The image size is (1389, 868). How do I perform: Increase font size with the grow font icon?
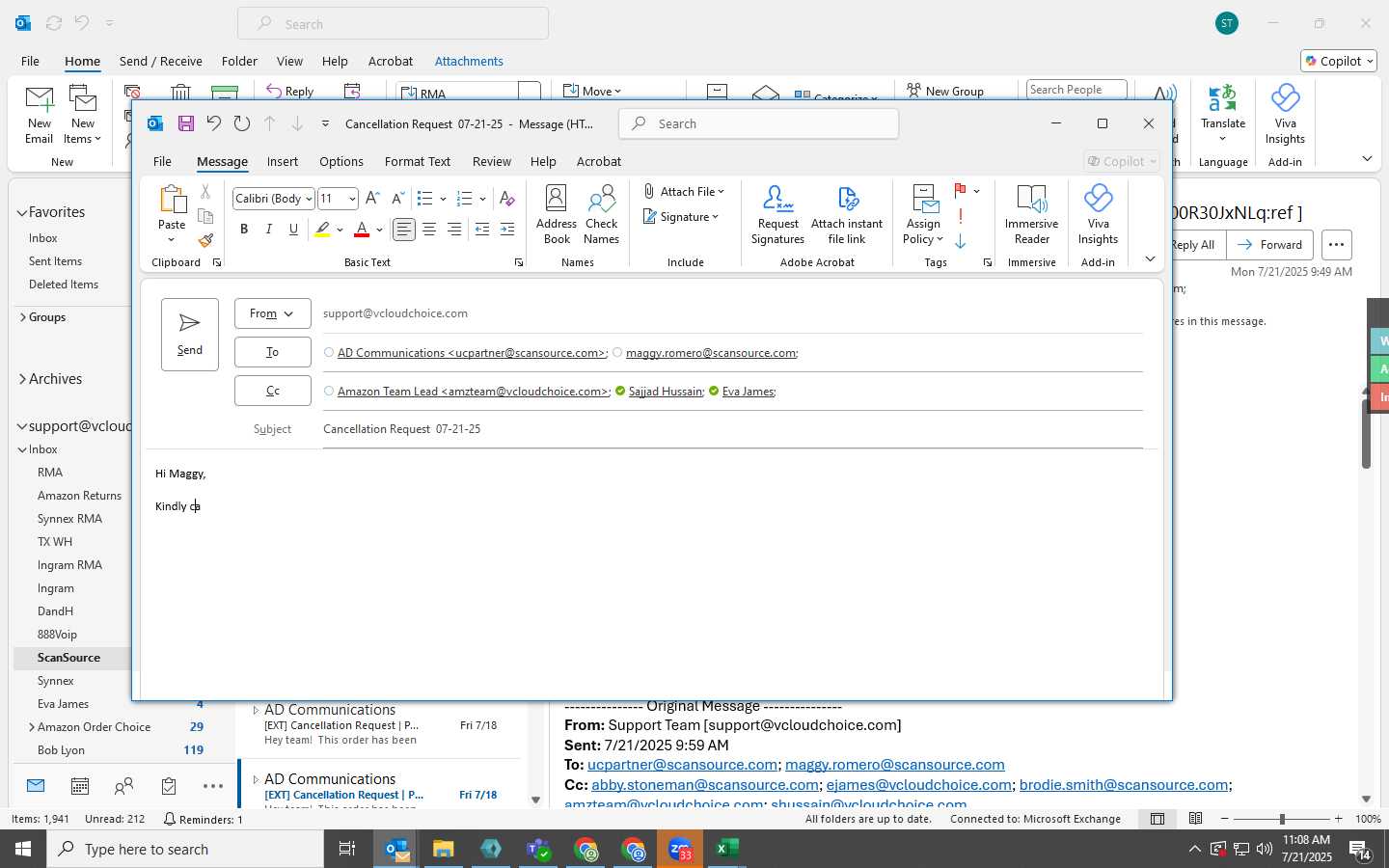point(372,199)
